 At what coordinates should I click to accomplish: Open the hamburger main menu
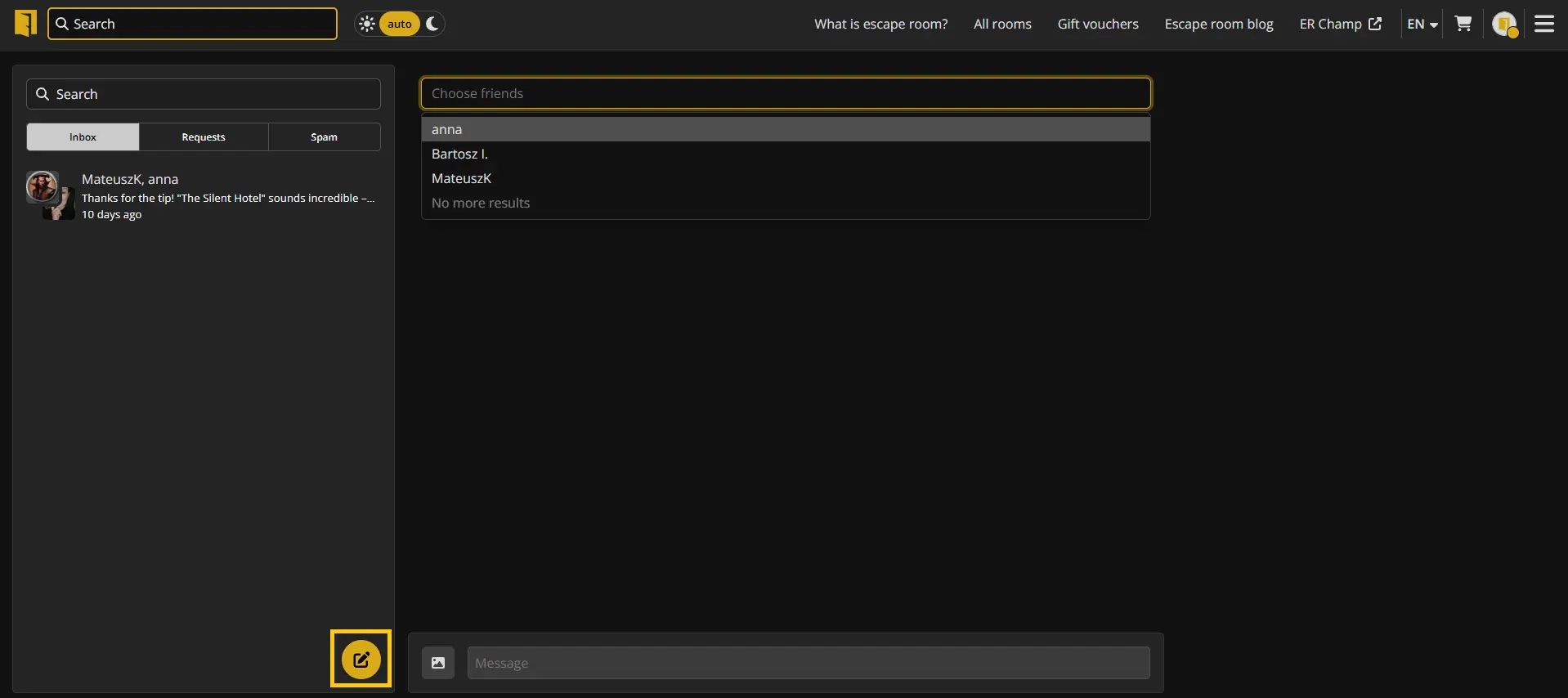click(x=1544, y=24)
